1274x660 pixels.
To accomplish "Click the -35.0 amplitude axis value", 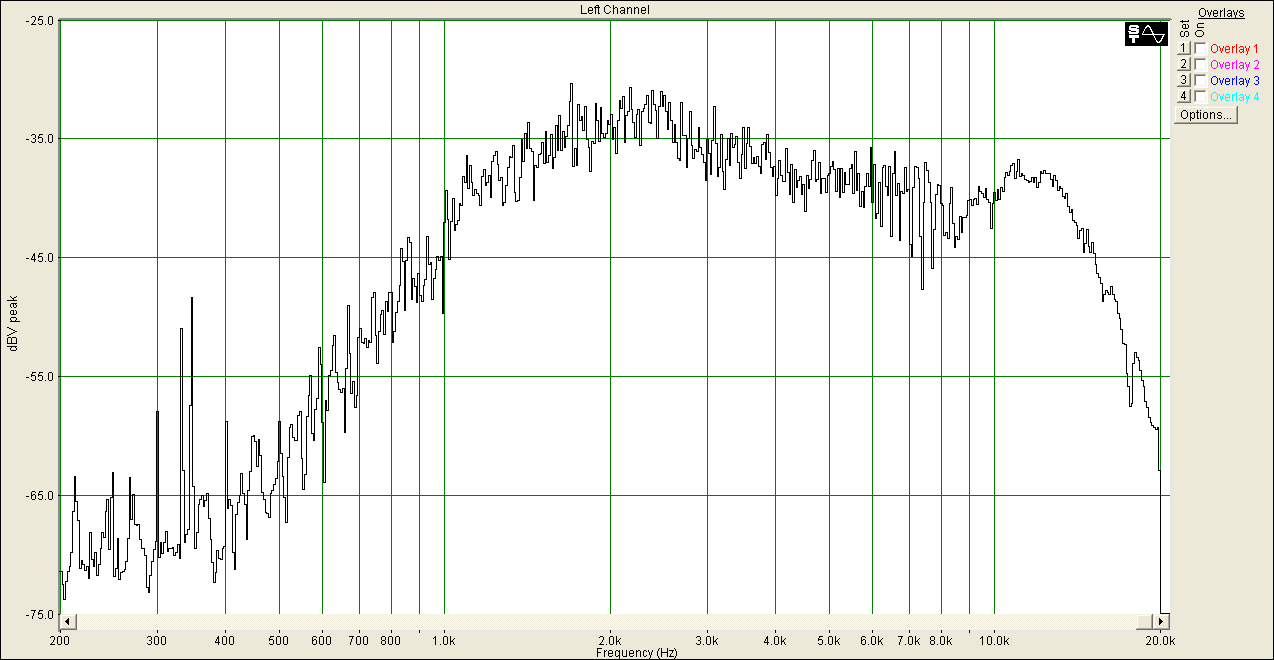I will coord(40,139).
